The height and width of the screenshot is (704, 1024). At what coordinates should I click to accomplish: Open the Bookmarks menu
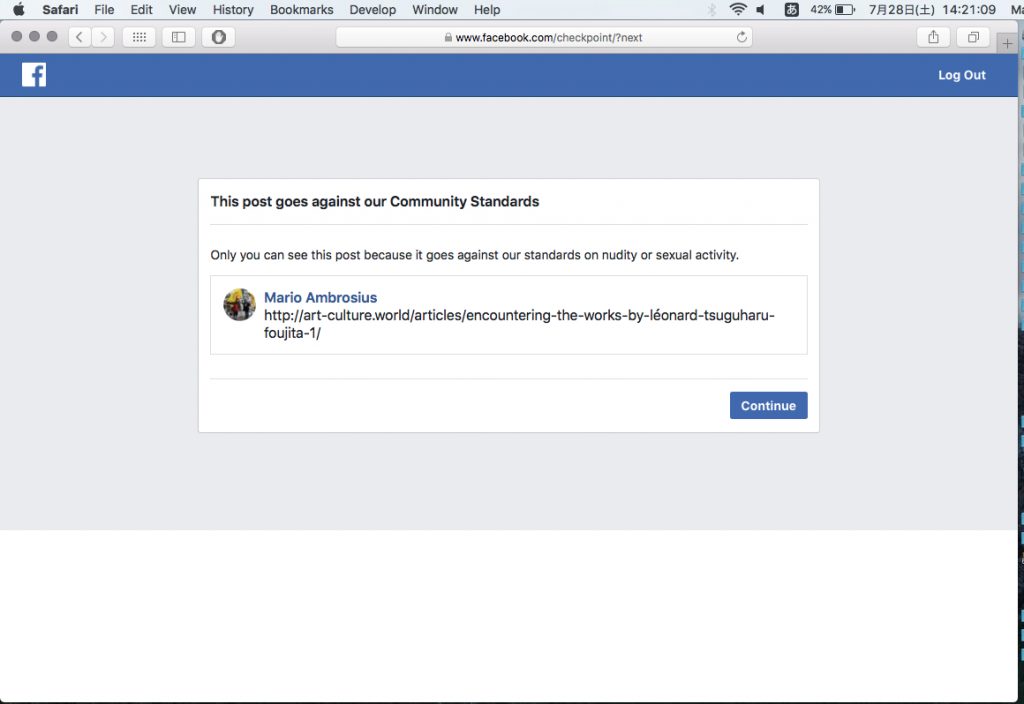(302, 9)
